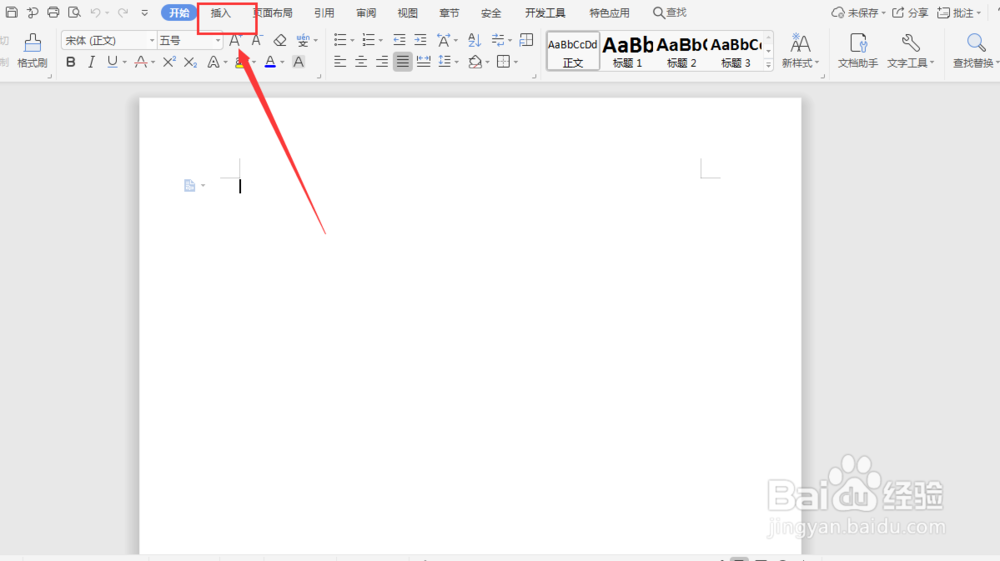Center align text

coord(361,62)
